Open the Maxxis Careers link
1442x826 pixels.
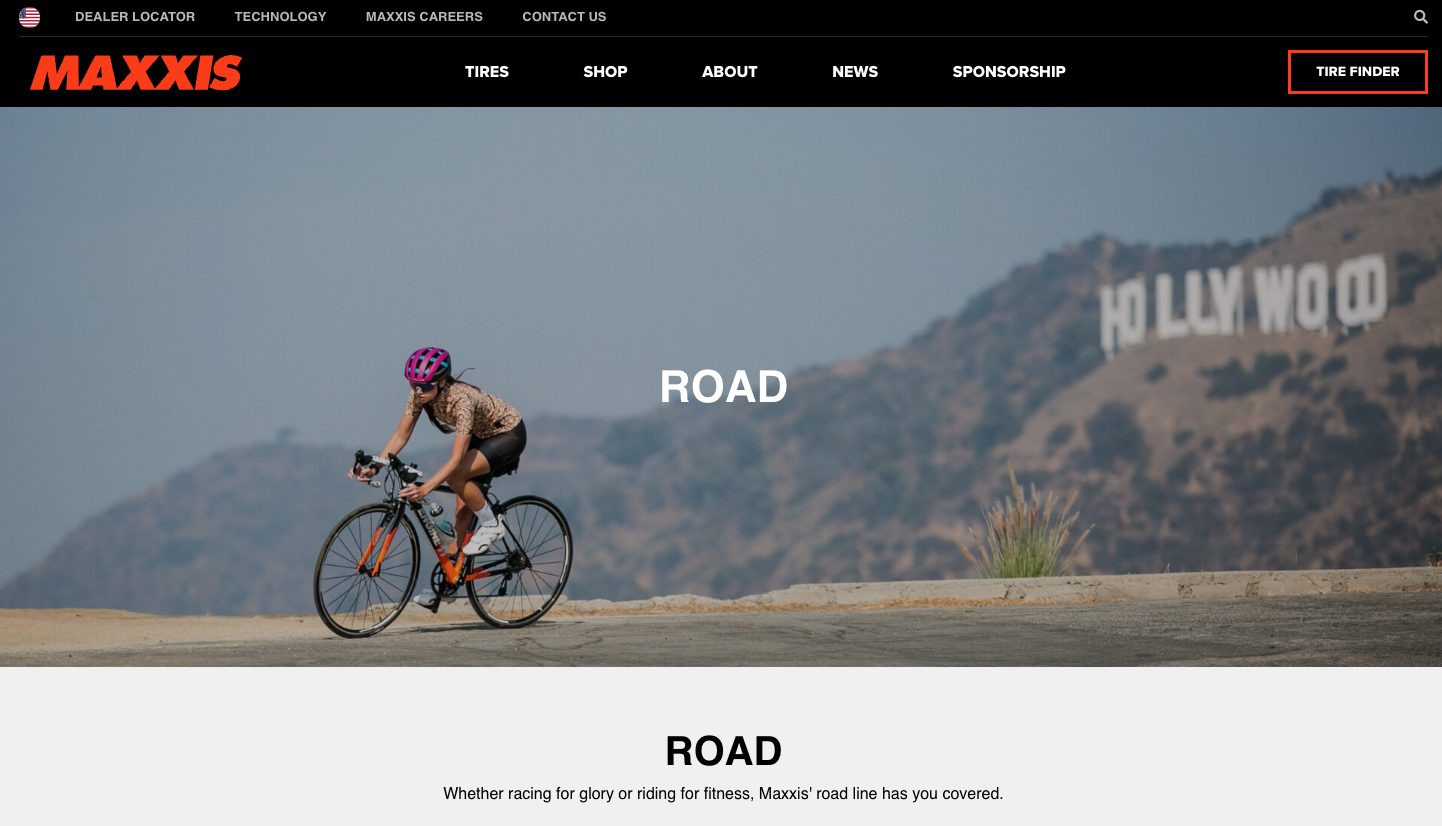pyautogui.click(x=424, y=17)
